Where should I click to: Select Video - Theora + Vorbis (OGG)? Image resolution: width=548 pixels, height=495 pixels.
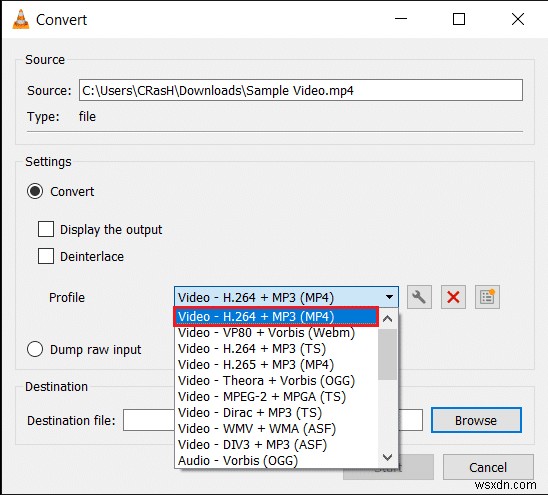click(x=276, y=381)
